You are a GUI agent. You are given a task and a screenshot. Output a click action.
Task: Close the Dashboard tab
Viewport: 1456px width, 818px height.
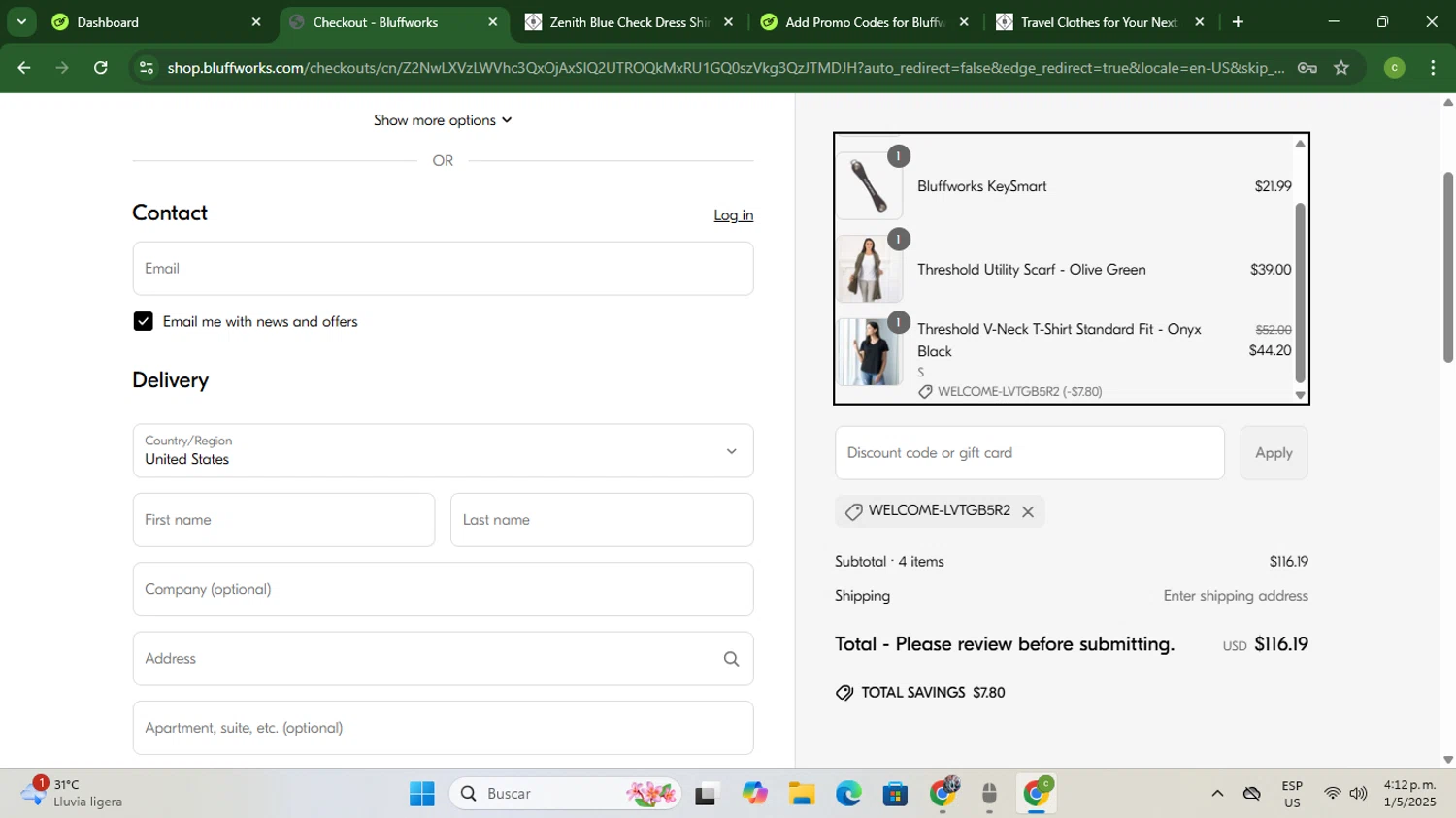tap(256, 21)
